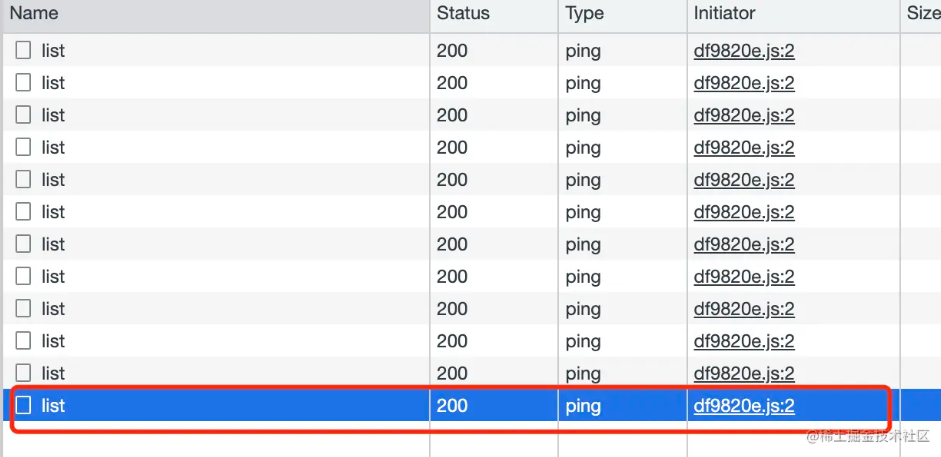Tick the checkbox in the first list row
Screen dimensions: 941x457
tap(24, 51)
